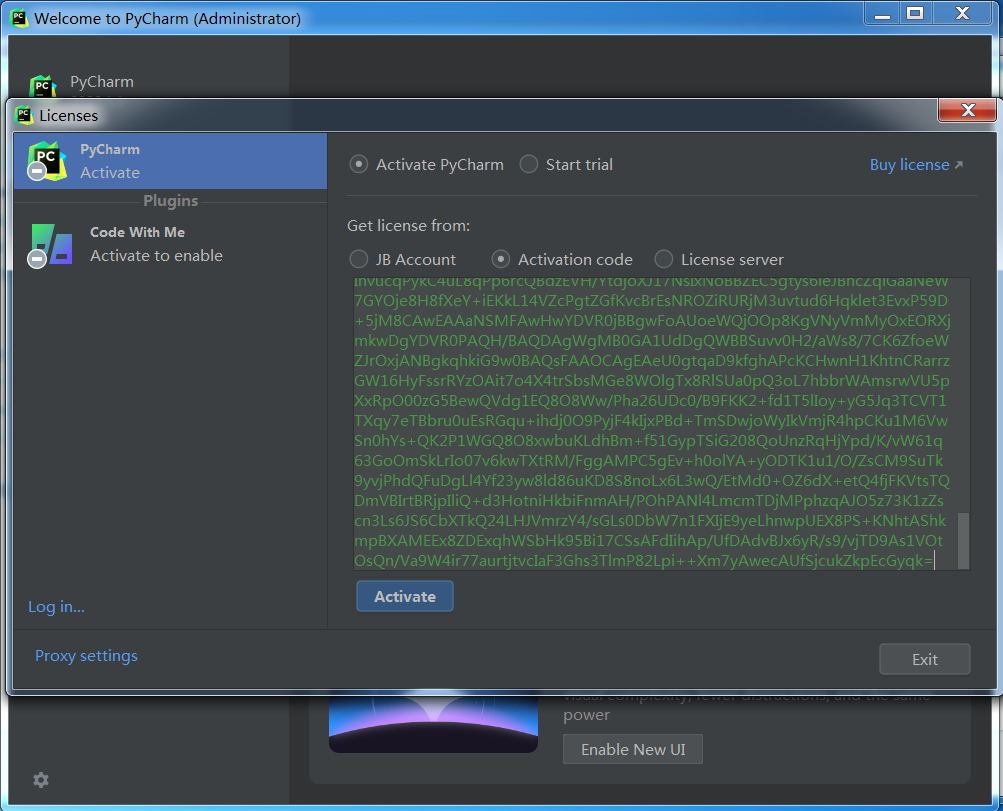Minimize the Welcome to PyCharm window
The width and height of the screenshot is (1003, 811).
(x=883, y=14)
